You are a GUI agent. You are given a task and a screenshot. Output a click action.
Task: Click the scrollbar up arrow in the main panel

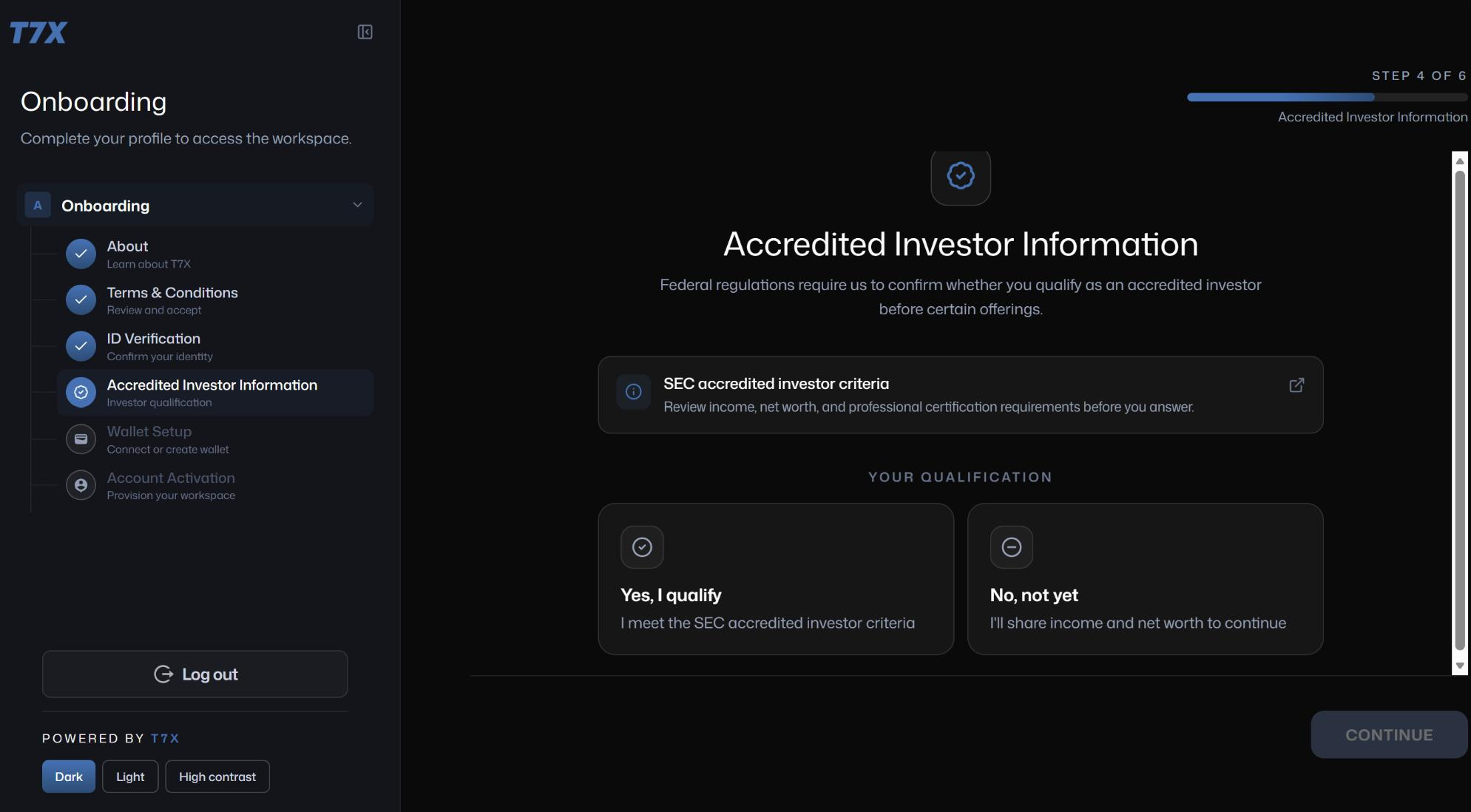click(x=1460, y=160)
